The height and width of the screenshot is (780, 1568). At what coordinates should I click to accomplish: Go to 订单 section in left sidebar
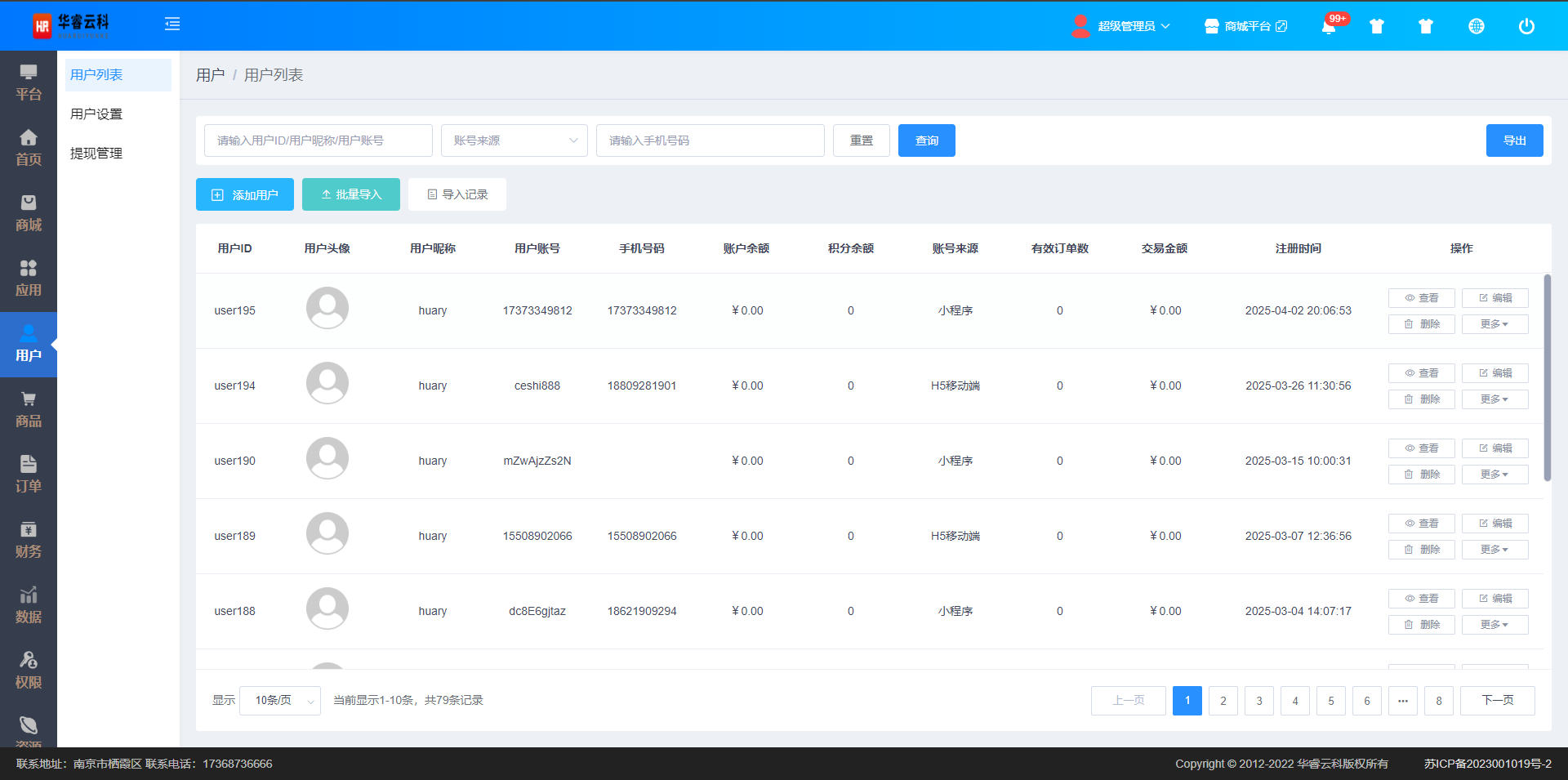point(29,475)
